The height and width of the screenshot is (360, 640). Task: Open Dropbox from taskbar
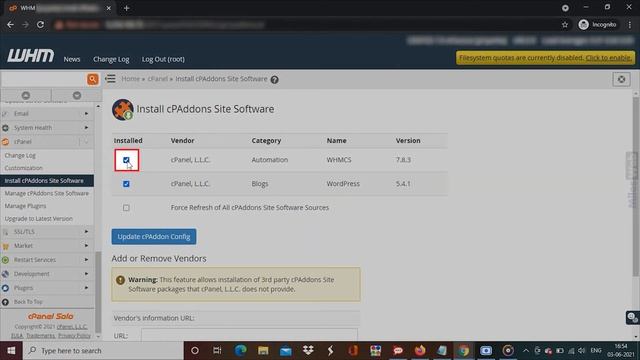pos(308,351)
